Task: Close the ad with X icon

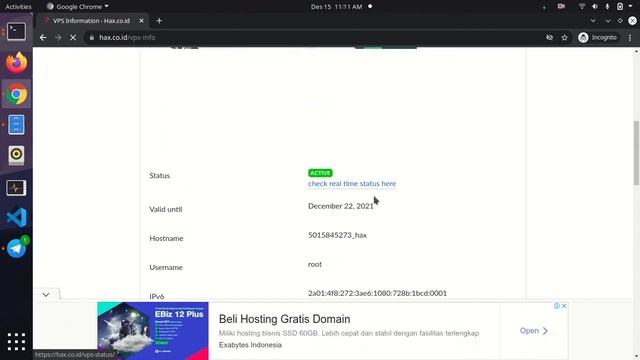Action: coord(564,306)
